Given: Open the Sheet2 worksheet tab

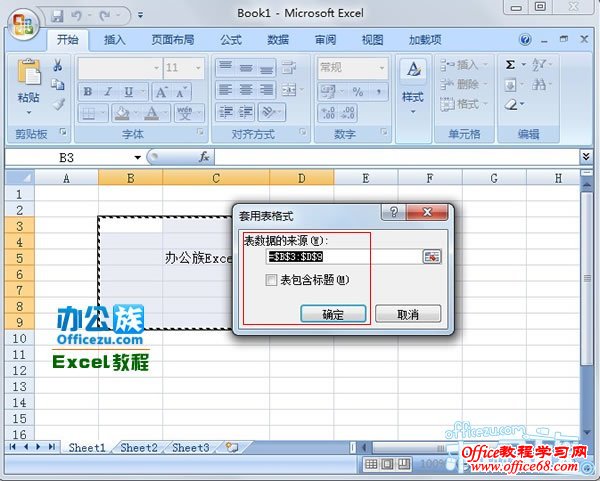Looking at the screenshot, I should pos(139,447).
